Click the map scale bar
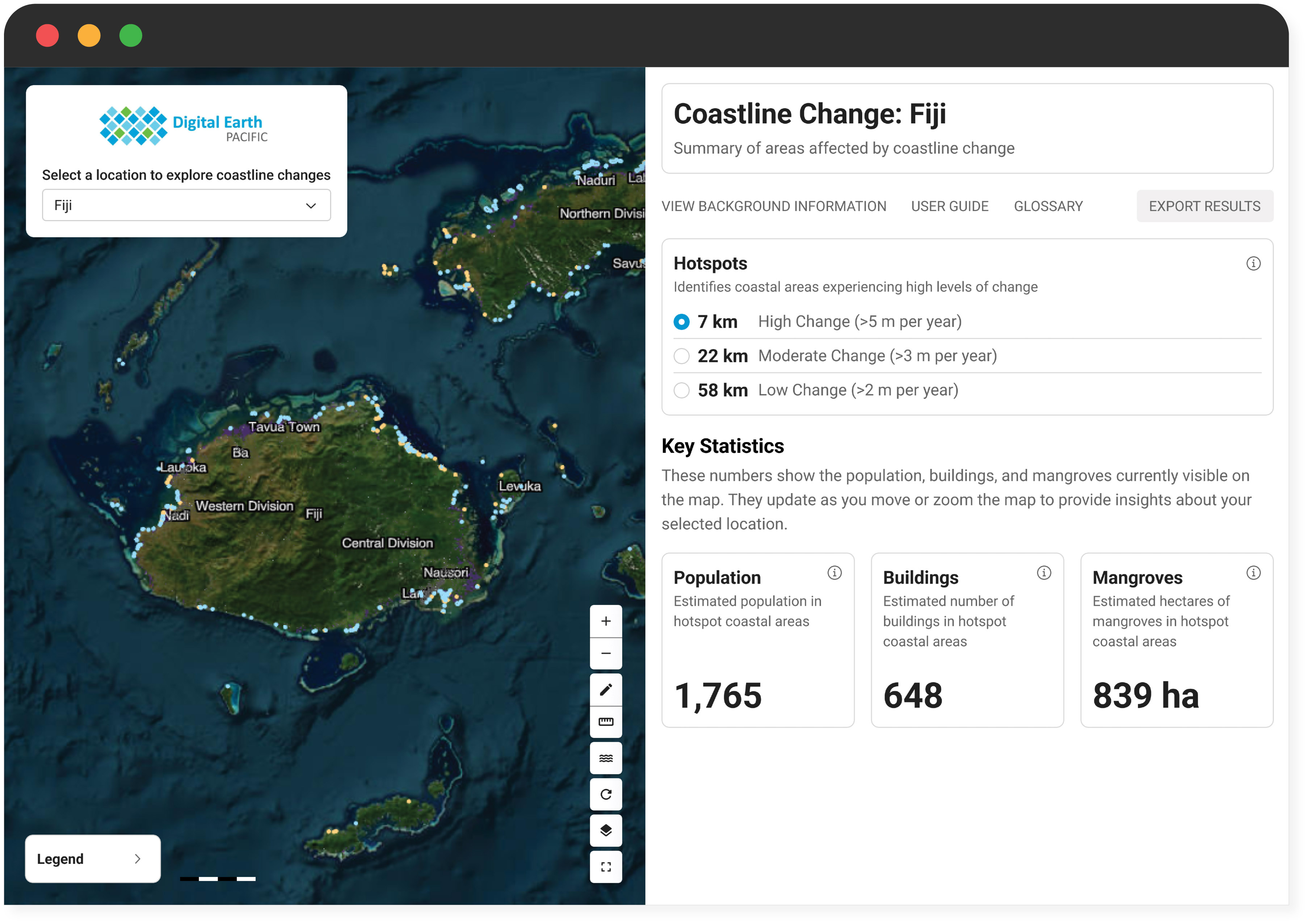This screenshot has height=924, width=1308. pyautogui.click(x=218, y=879)
